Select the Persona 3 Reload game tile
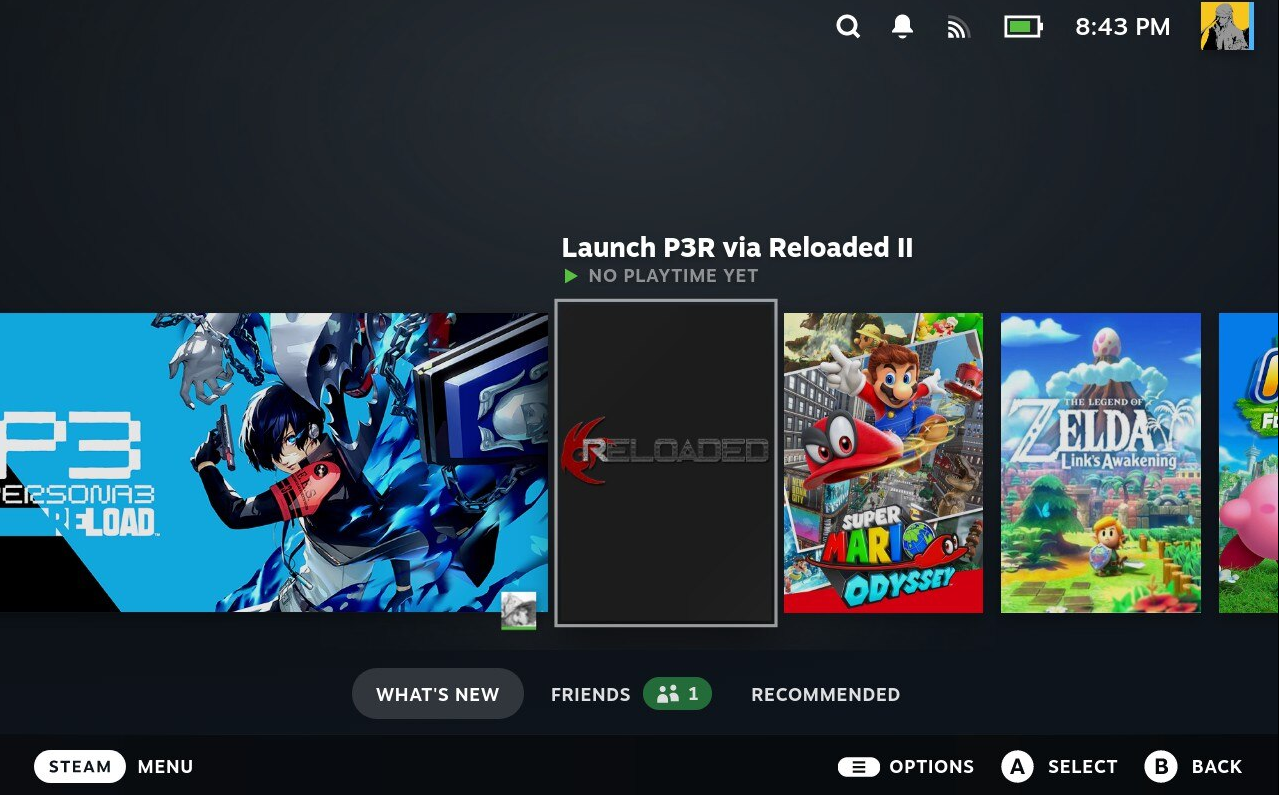 pyautogui.click(x=274, y=462)
